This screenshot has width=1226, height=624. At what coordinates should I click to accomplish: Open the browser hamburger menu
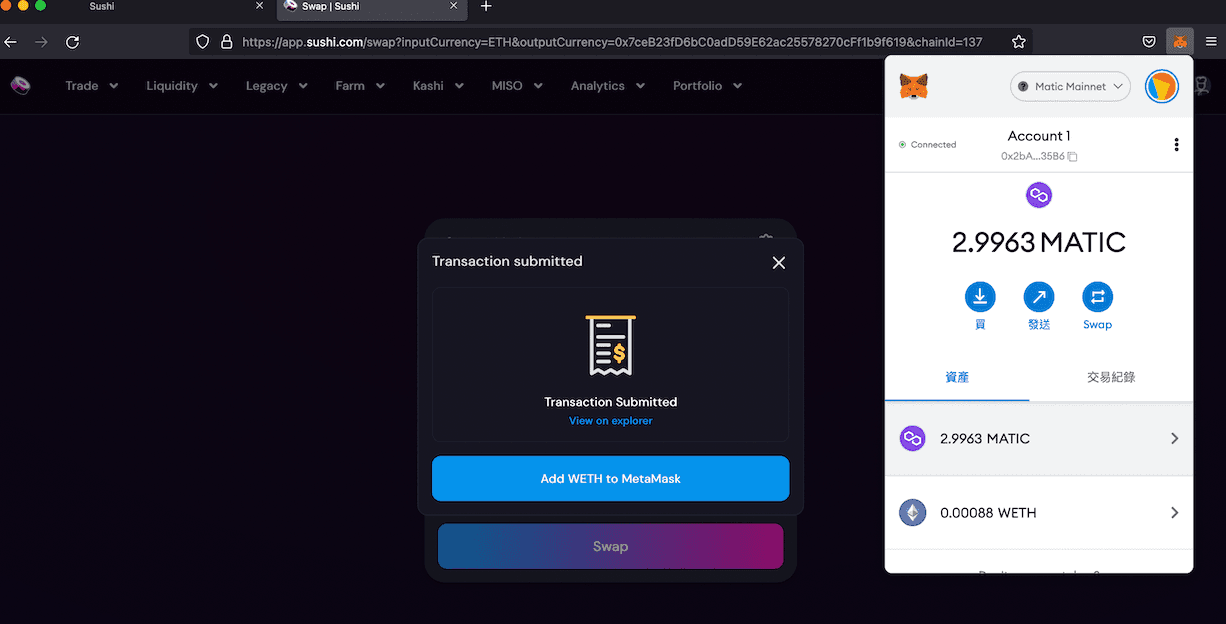[1211, 42]
